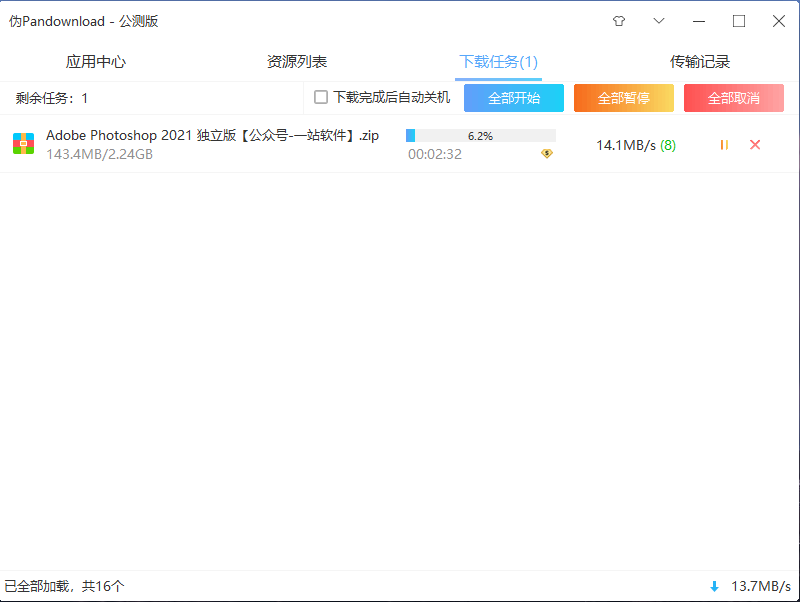Open the skin theme shirt icon
The image size is (800, 602).
619,21
